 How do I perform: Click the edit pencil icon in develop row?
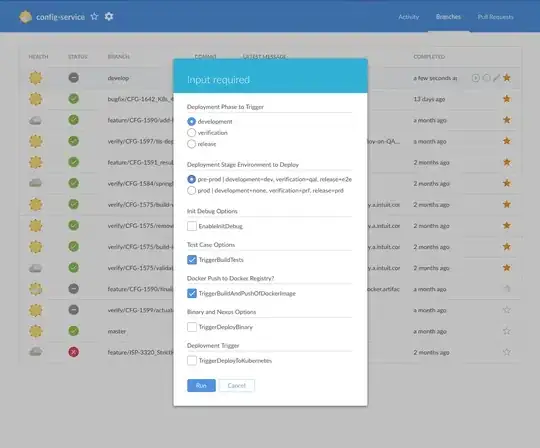click(x=496, y=78)
